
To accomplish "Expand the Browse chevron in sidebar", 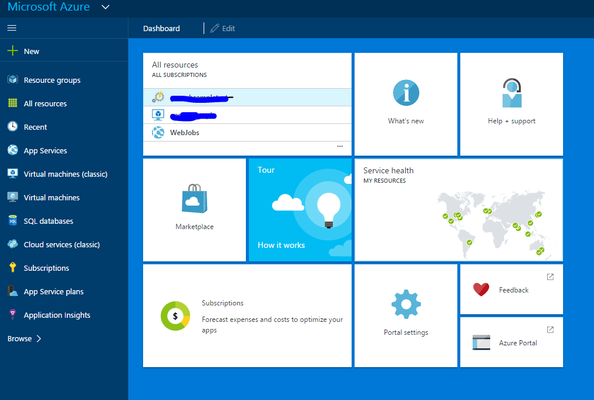I will (39, 339).
